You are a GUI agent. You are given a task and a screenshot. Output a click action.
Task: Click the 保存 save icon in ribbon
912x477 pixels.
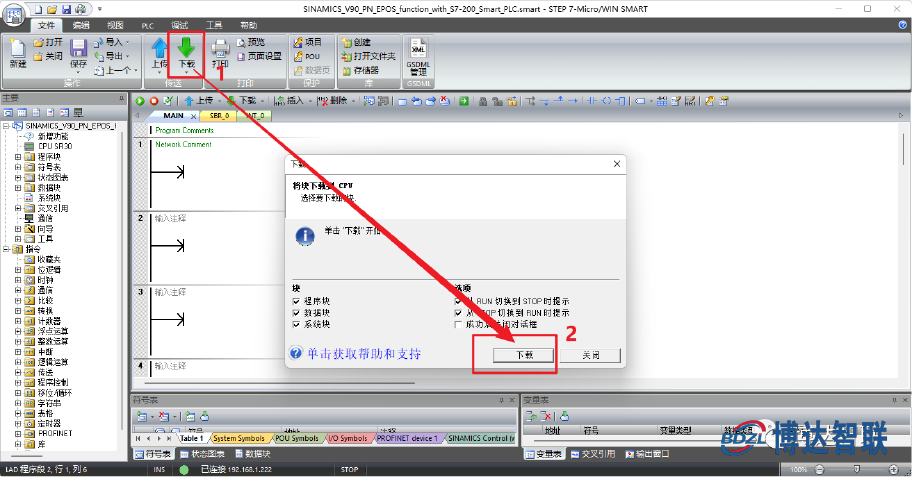tap(78, 48)
